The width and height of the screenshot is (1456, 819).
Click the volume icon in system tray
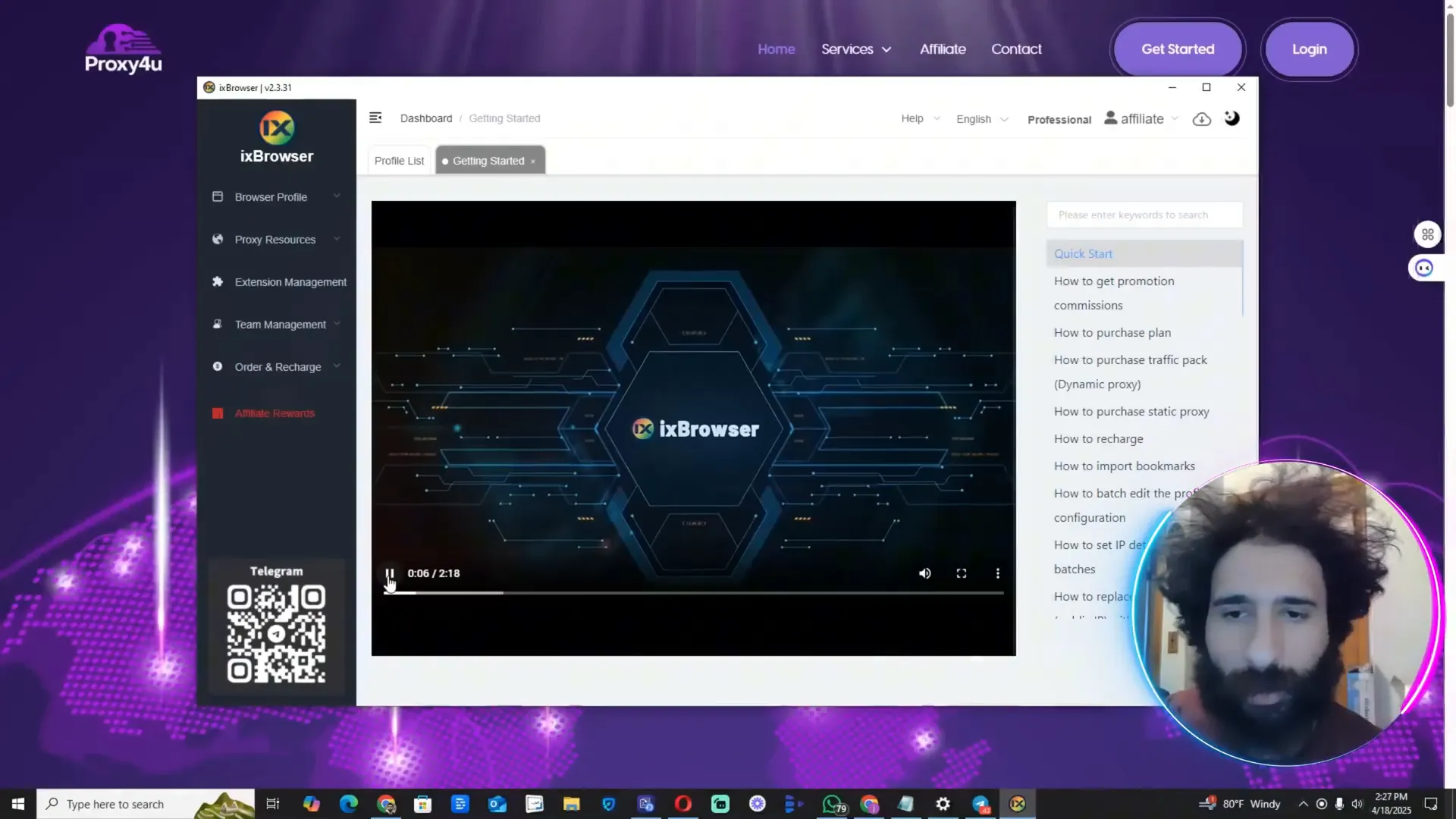click(1357, 804)
